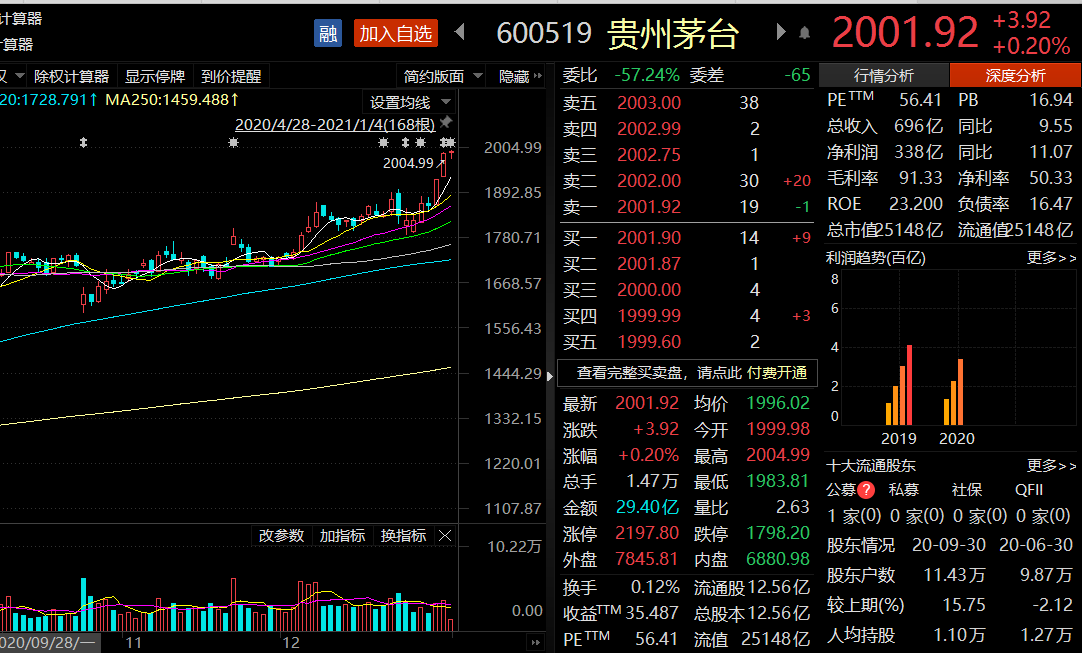Open 到价提醒 price alert
1082x653 pixels.
pyautogui.click(x=231, y=76)
